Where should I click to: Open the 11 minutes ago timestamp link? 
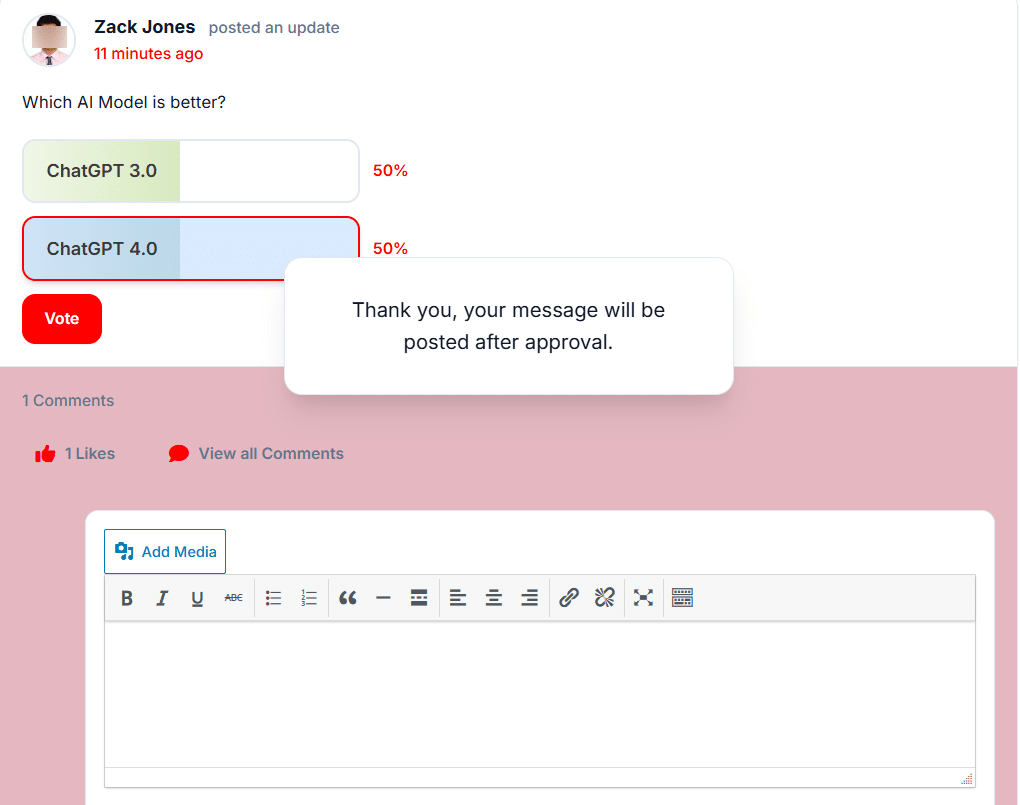point(148,53)
